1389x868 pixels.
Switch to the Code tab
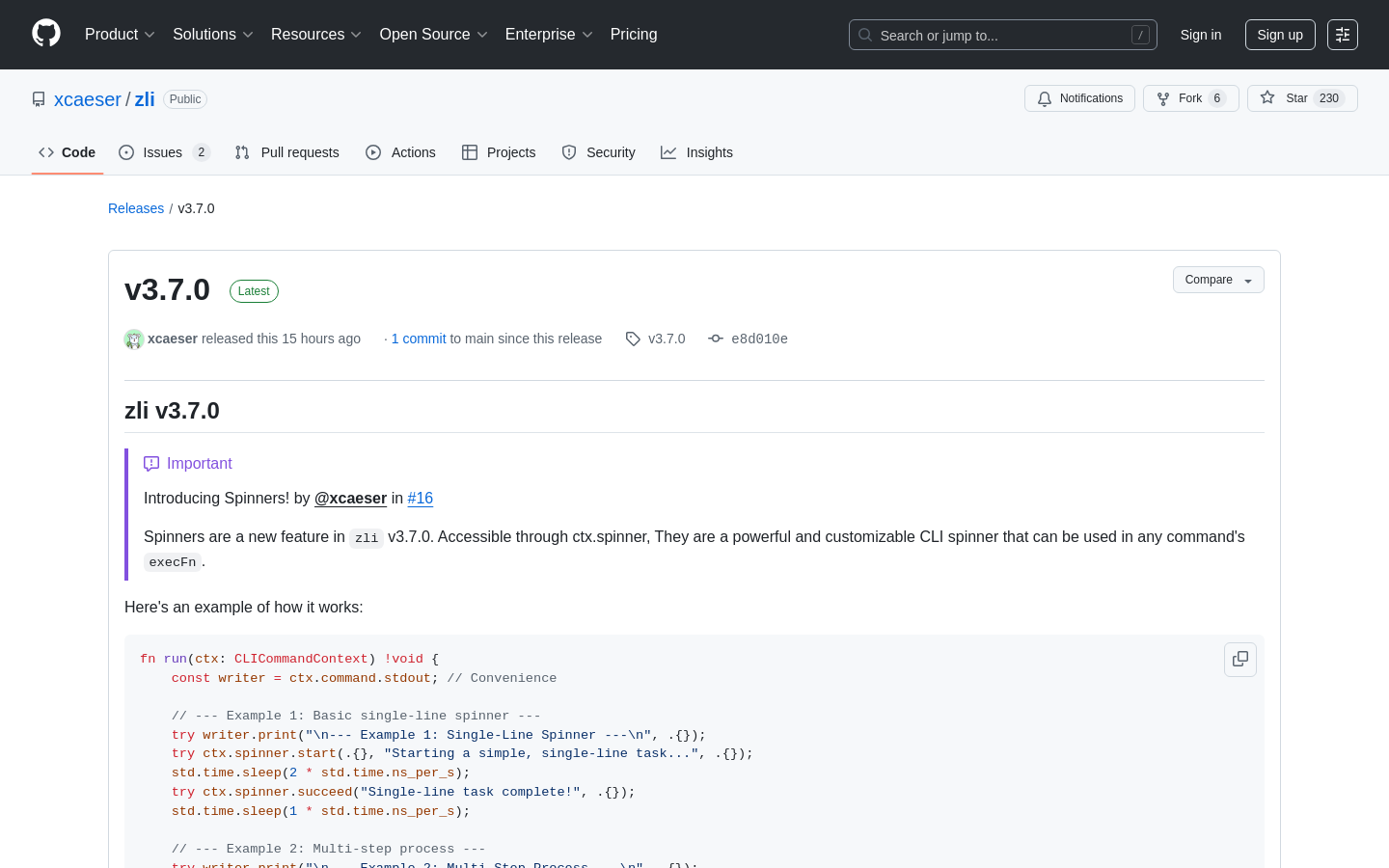coord(68,152)
